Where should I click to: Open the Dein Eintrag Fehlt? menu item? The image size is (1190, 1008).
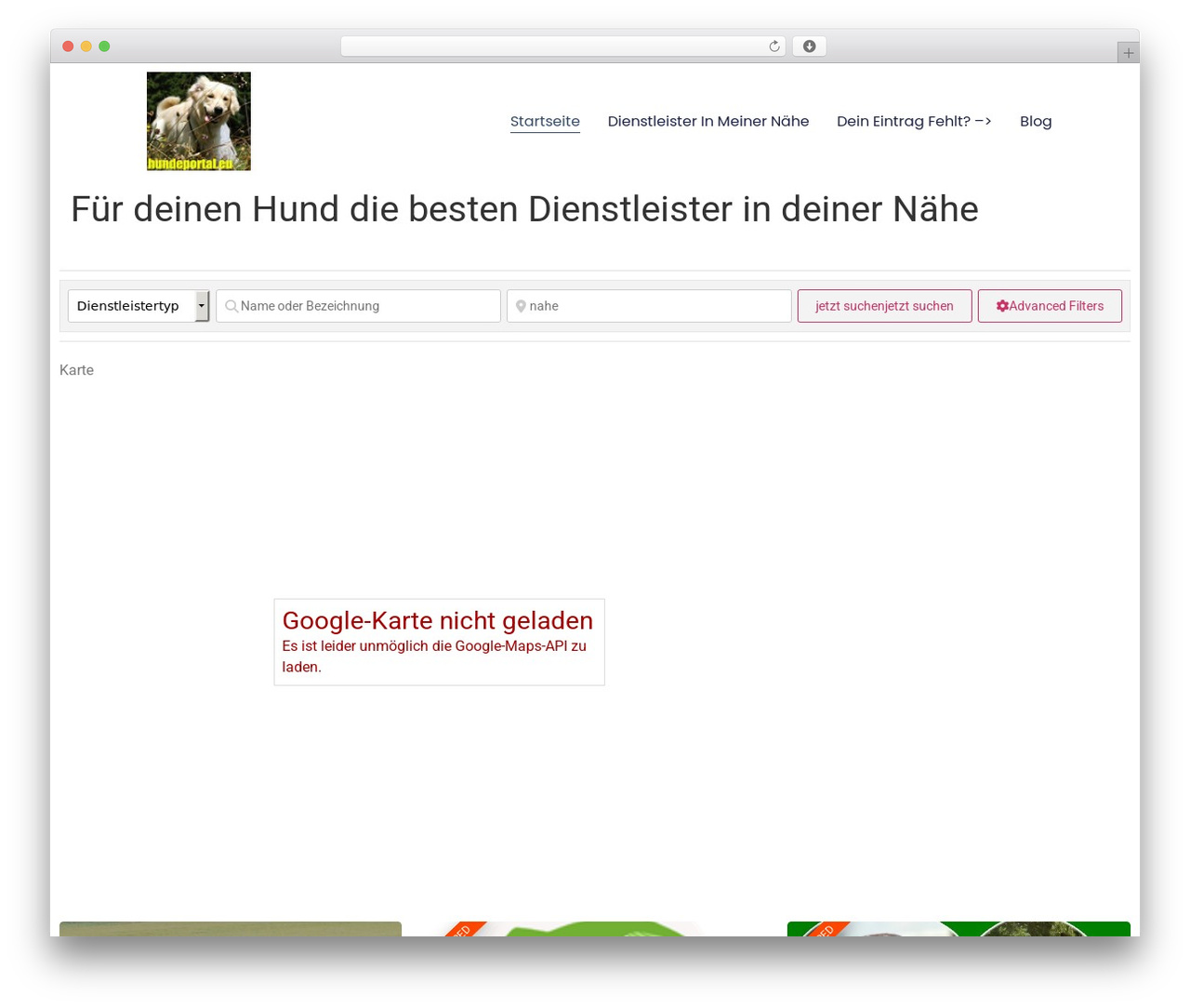pyautogui.click(x=914, y=121)
